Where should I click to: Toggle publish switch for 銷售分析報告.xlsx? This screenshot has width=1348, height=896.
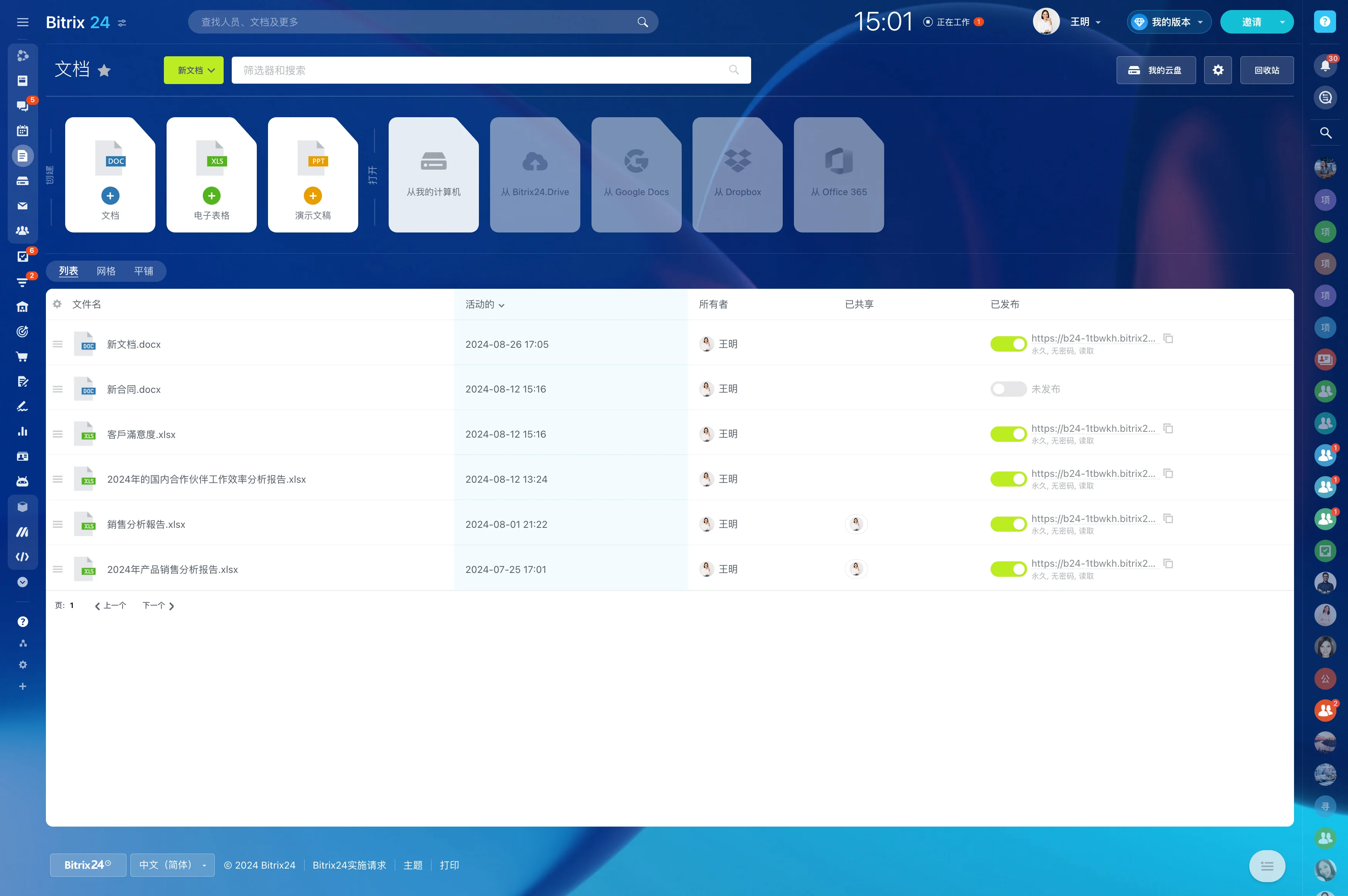pos(1009,524)
